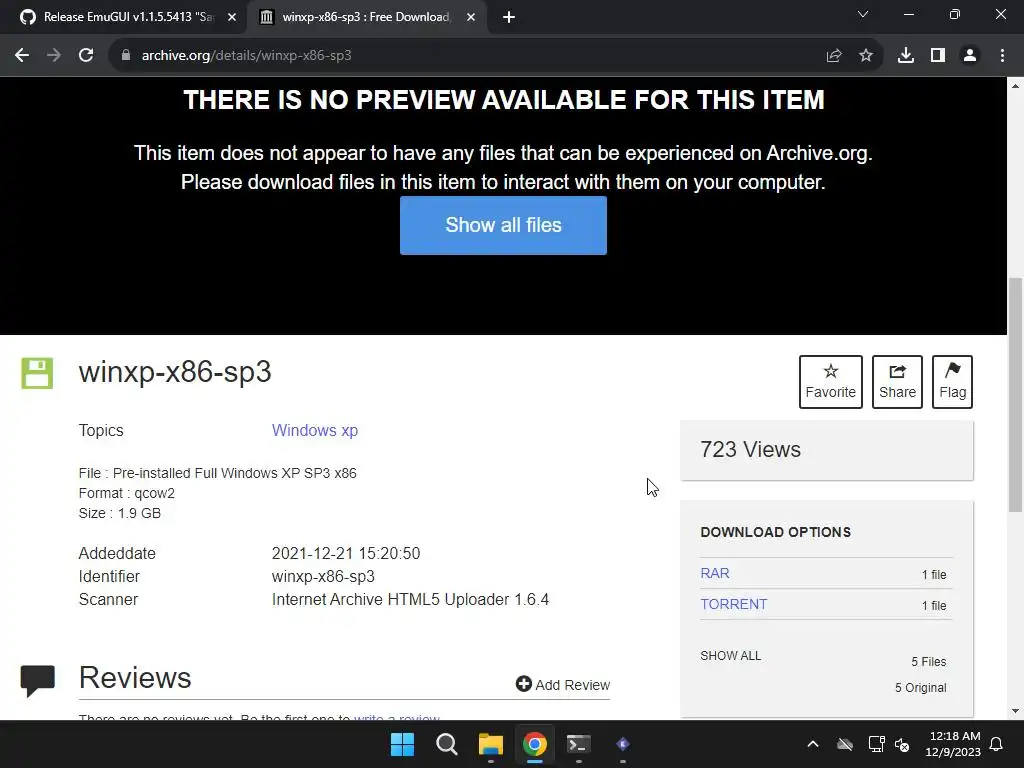The height and width of the screenshot is (768, 1024).
Task: Click the Chrome taskbar icon
Action: coord(535,744)
